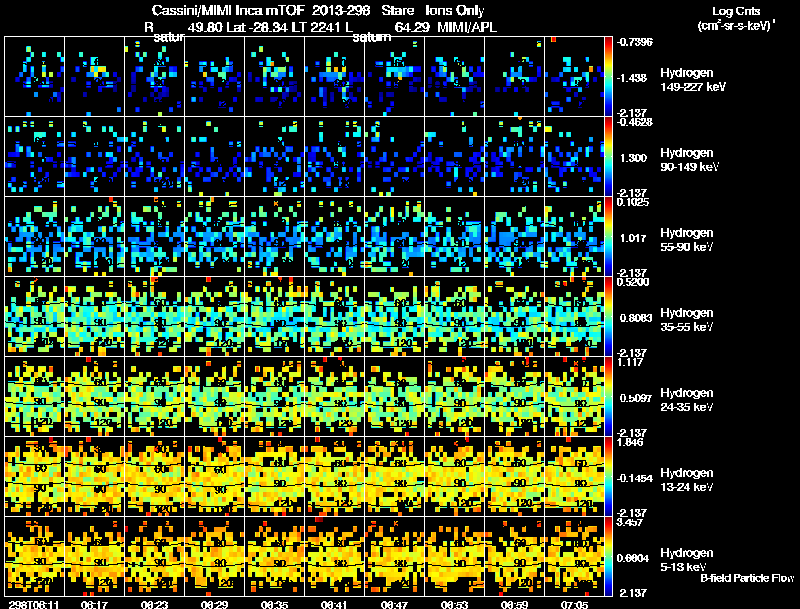Open the 13-24 keV panel at 06:29
800x609 pixels.
tap(214, 477)
